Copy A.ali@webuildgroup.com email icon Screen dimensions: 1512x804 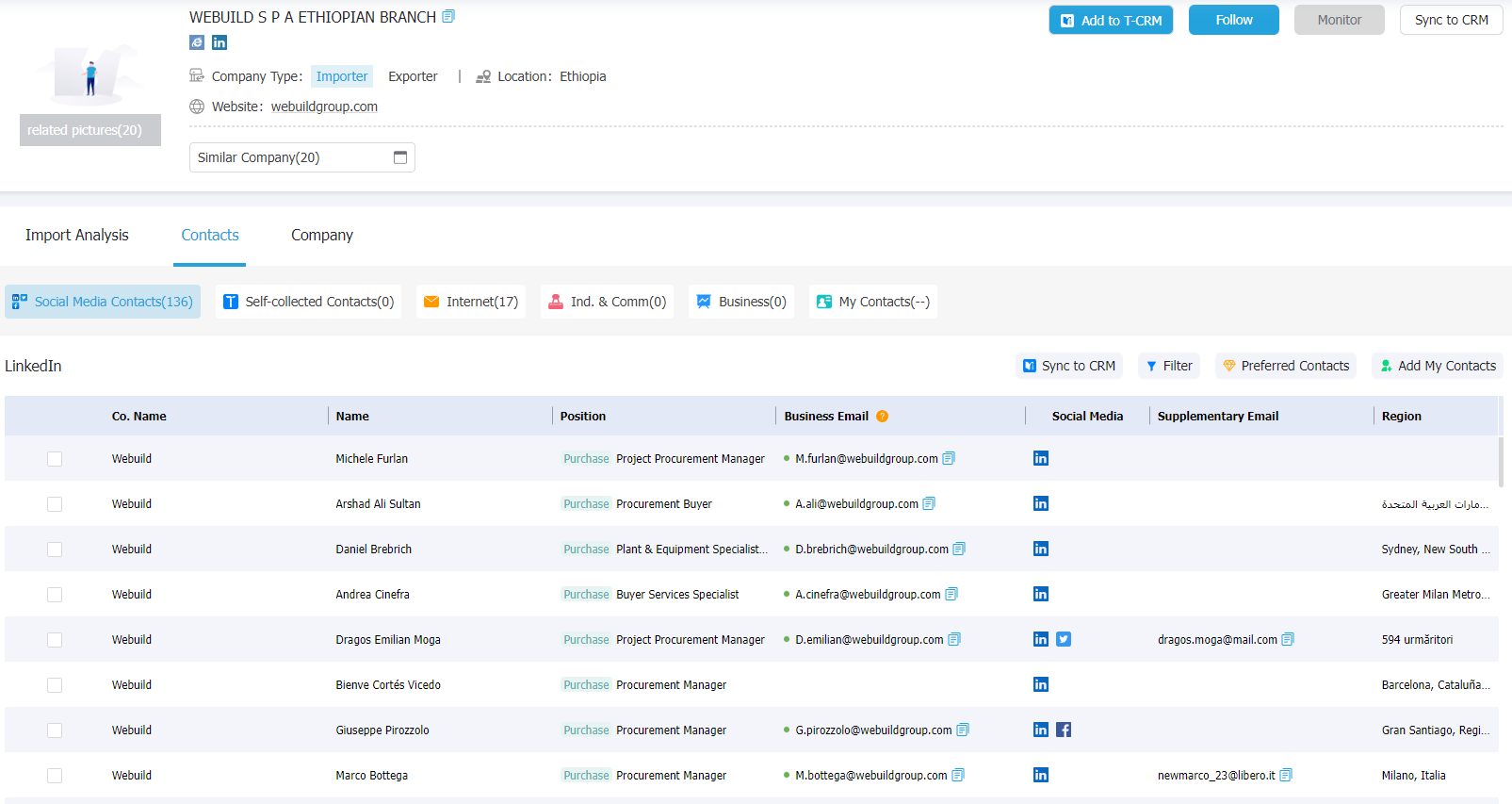pos(929,503)
